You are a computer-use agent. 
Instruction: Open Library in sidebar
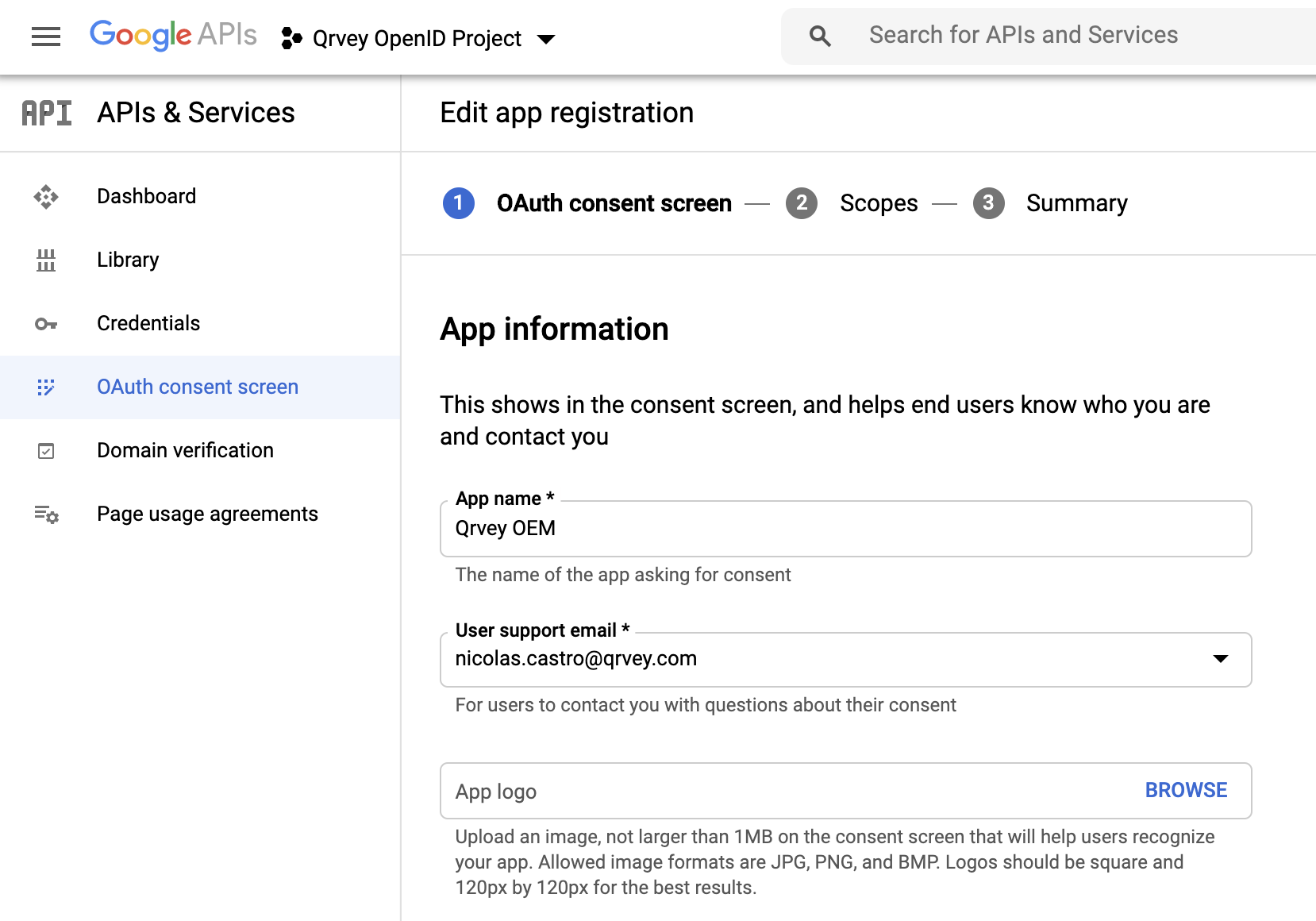(200, 260)
